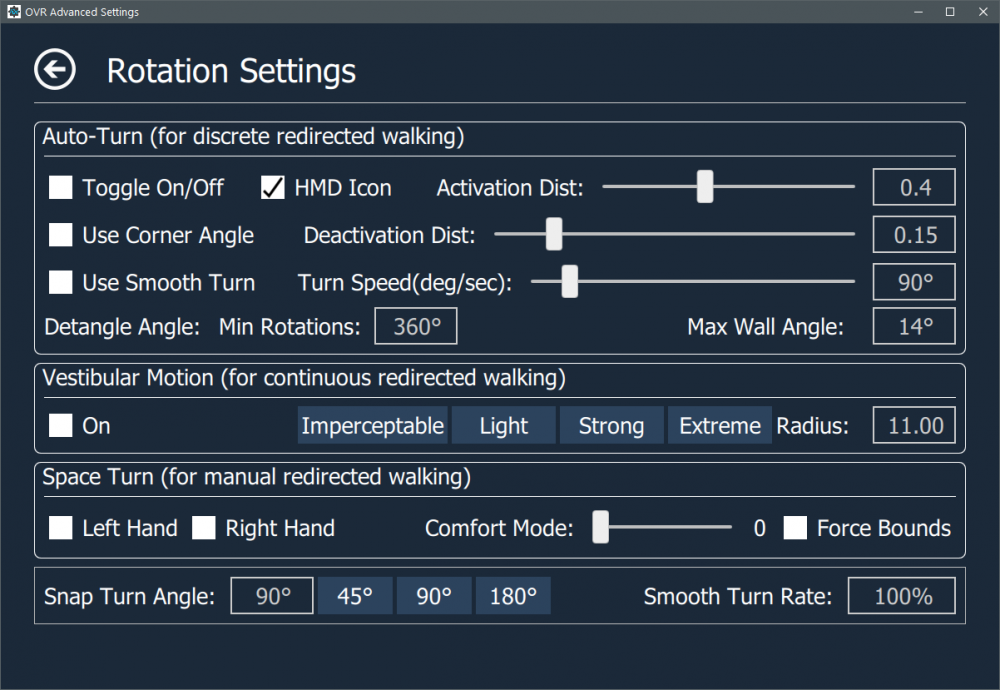This screenshot has width=1000, height=690.
Task: Click the Smooth Turn Rate 100% field
Action: coord(902,597)
